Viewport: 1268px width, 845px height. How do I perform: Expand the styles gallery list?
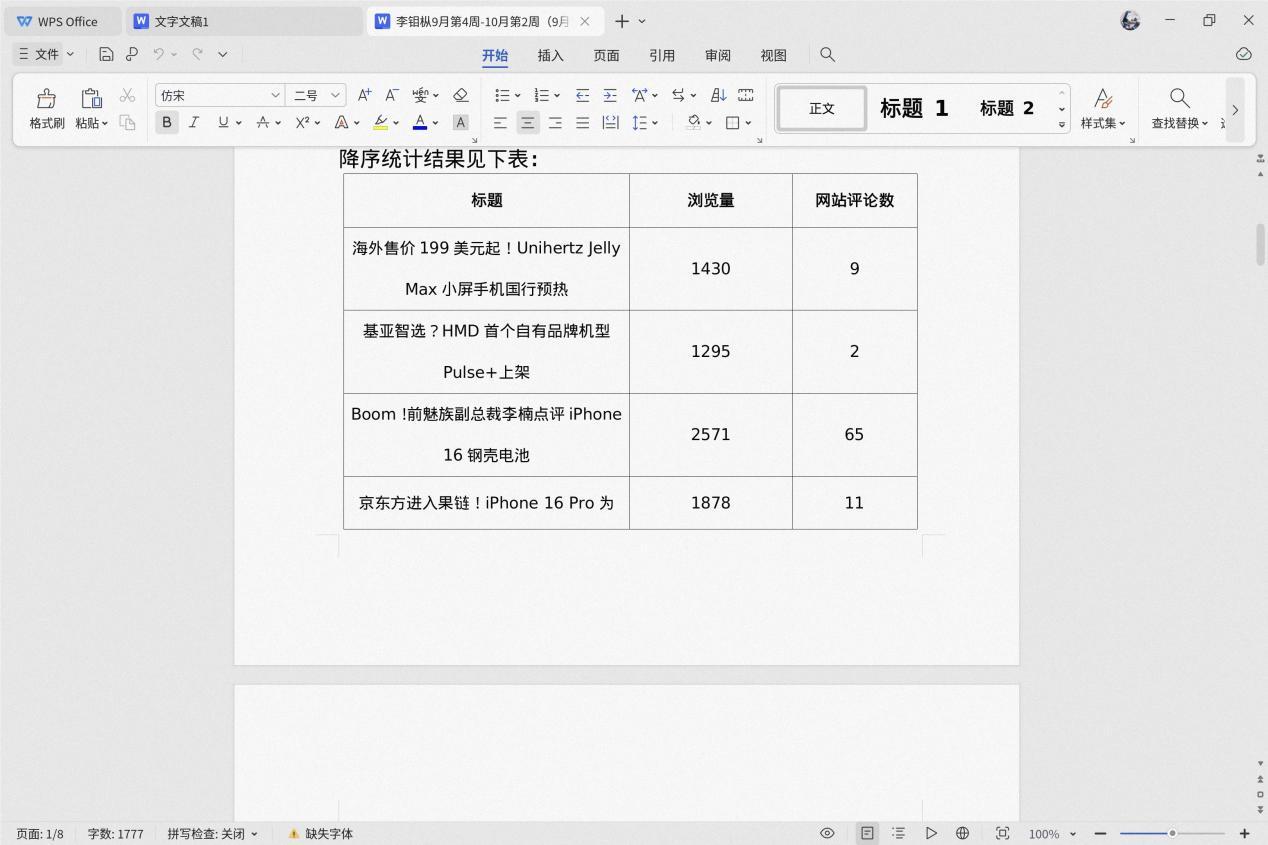(1062, 125)
